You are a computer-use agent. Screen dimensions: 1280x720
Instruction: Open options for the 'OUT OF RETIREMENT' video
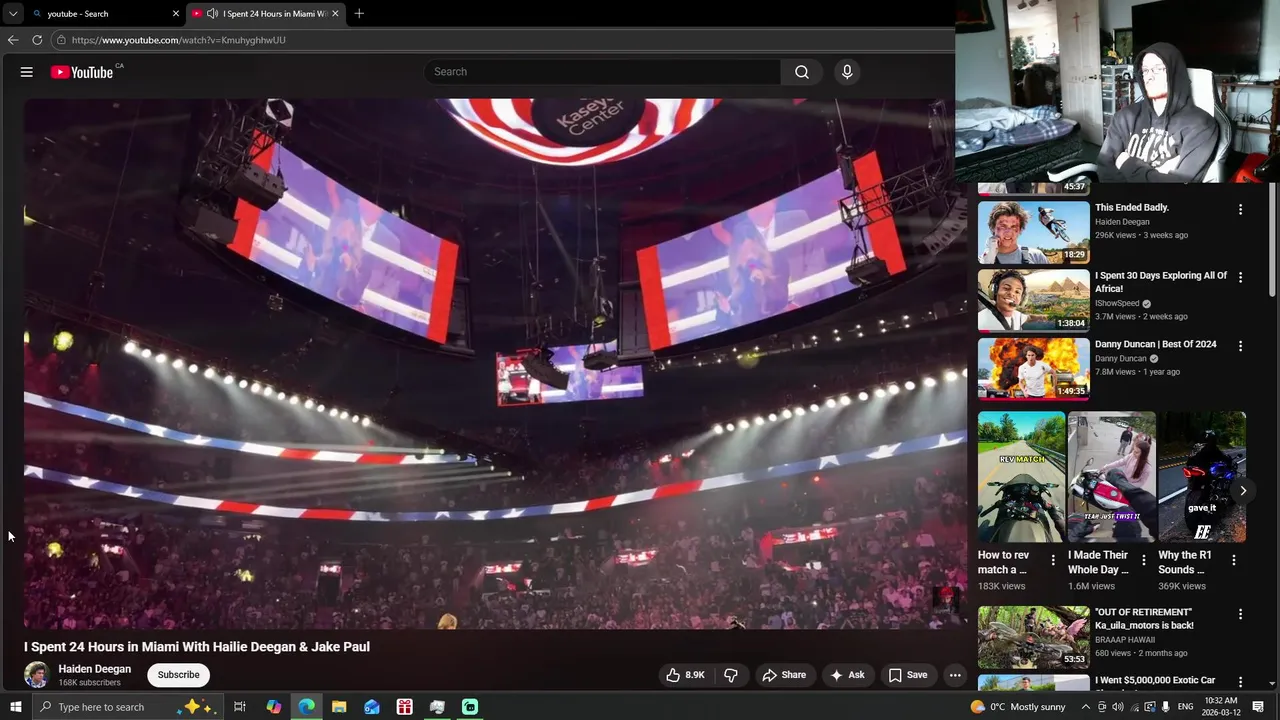[1240, 614]
